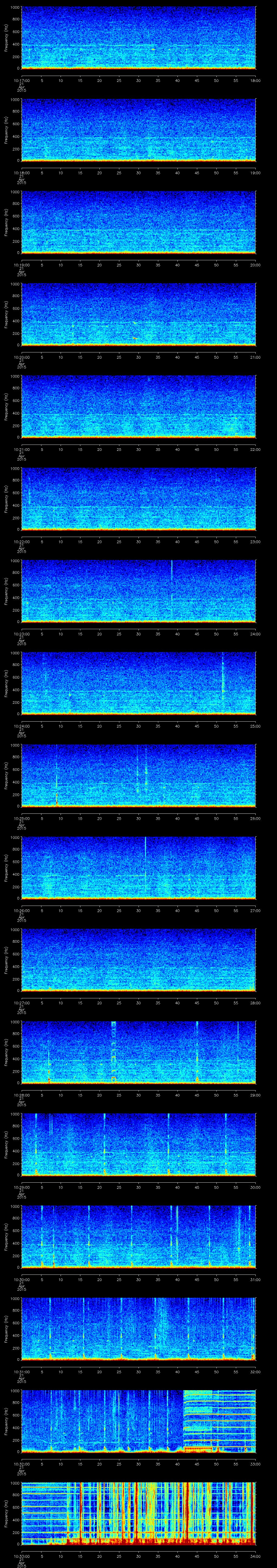The image size is (277, 1568).
Task: Click the '1000' frequency tick of the 10:17:00 panel
Action: tap(15, 8)
